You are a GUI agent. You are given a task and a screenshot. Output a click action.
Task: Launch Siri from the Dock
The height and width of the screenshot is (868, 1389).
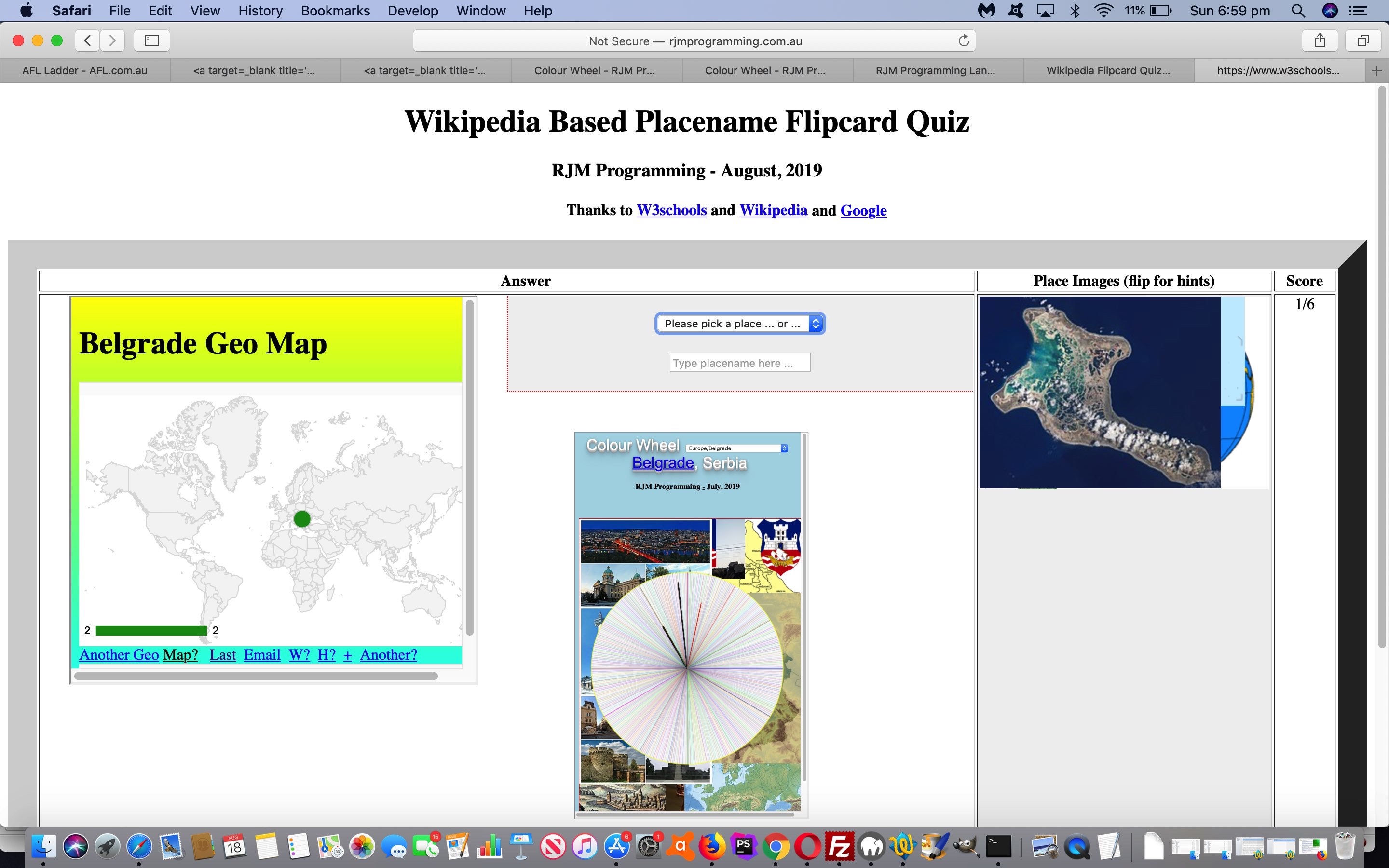pyautogui.click(x=75, y=846)
